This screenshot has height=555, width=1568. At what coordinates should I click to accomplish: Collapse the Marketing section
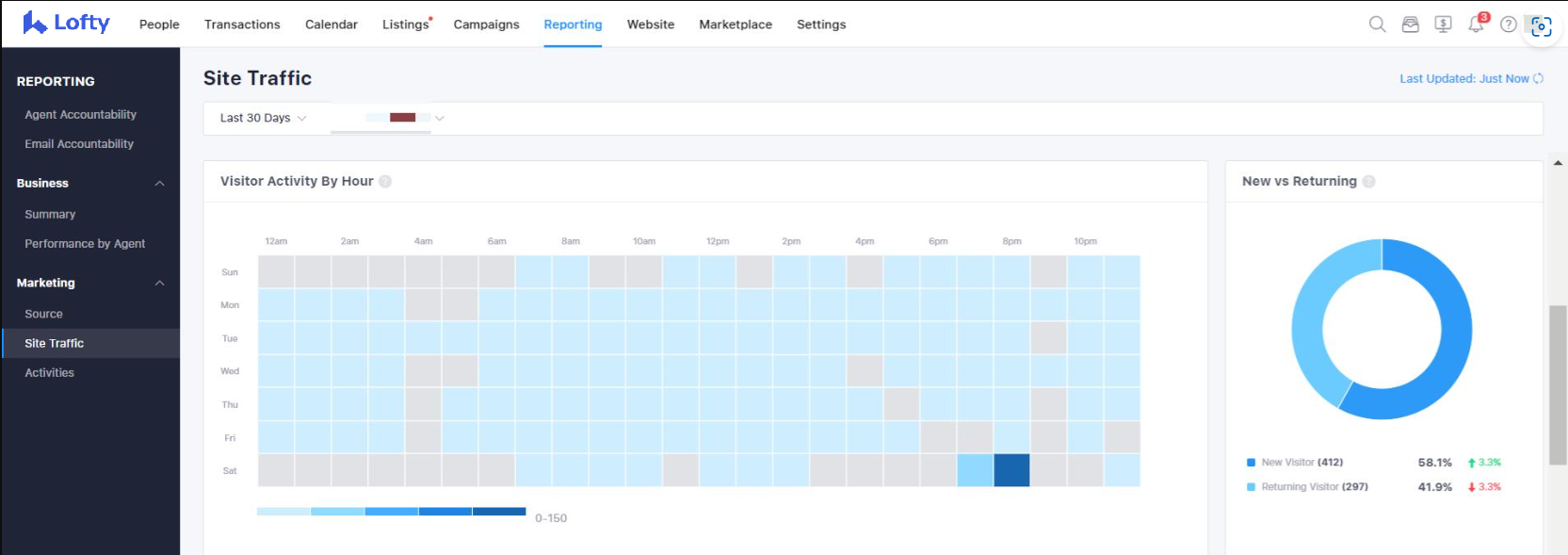pos(159,283)
